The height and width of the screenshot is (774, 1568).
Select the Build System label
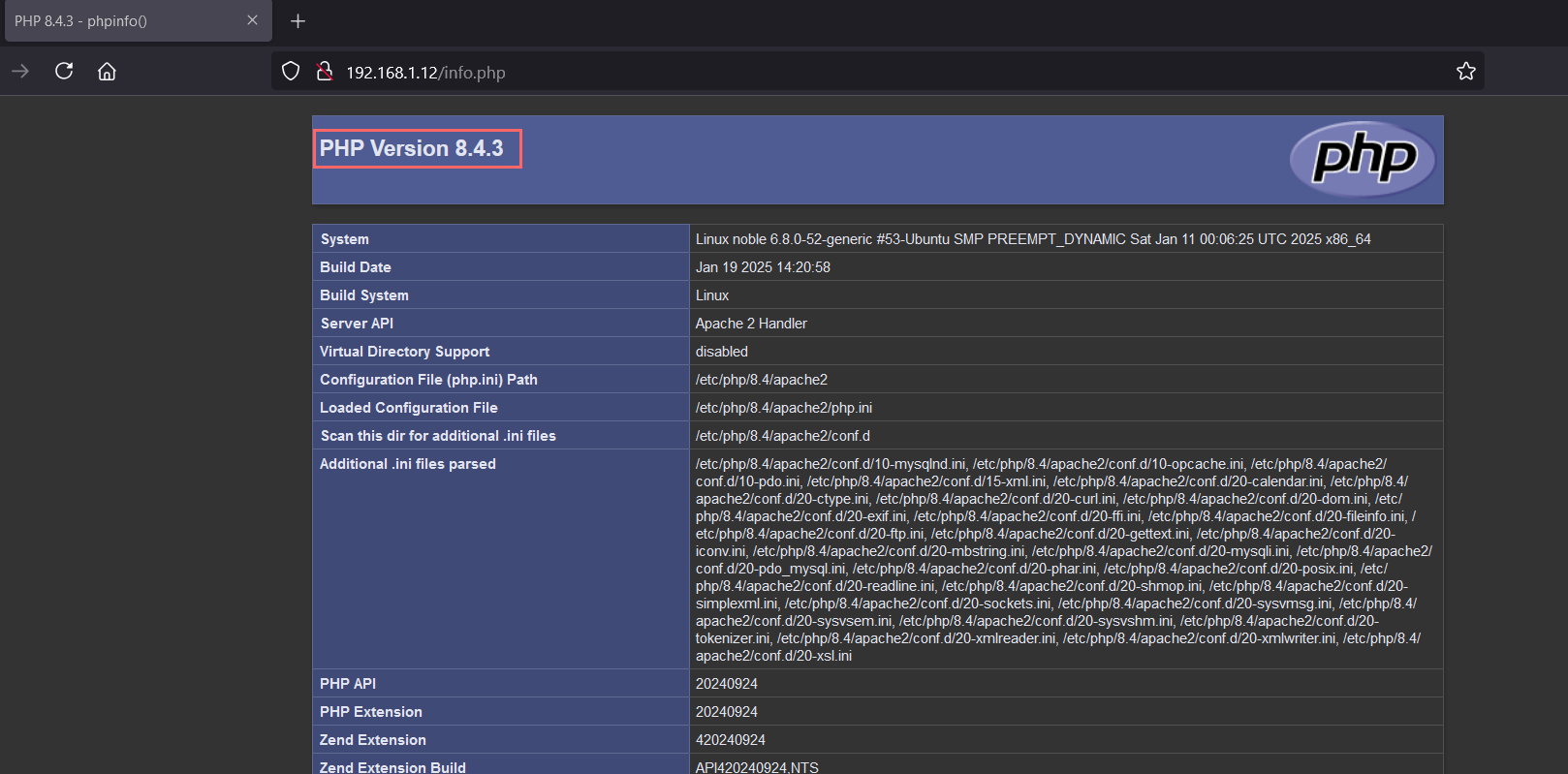pyautogui.click(x=364, y=295)
